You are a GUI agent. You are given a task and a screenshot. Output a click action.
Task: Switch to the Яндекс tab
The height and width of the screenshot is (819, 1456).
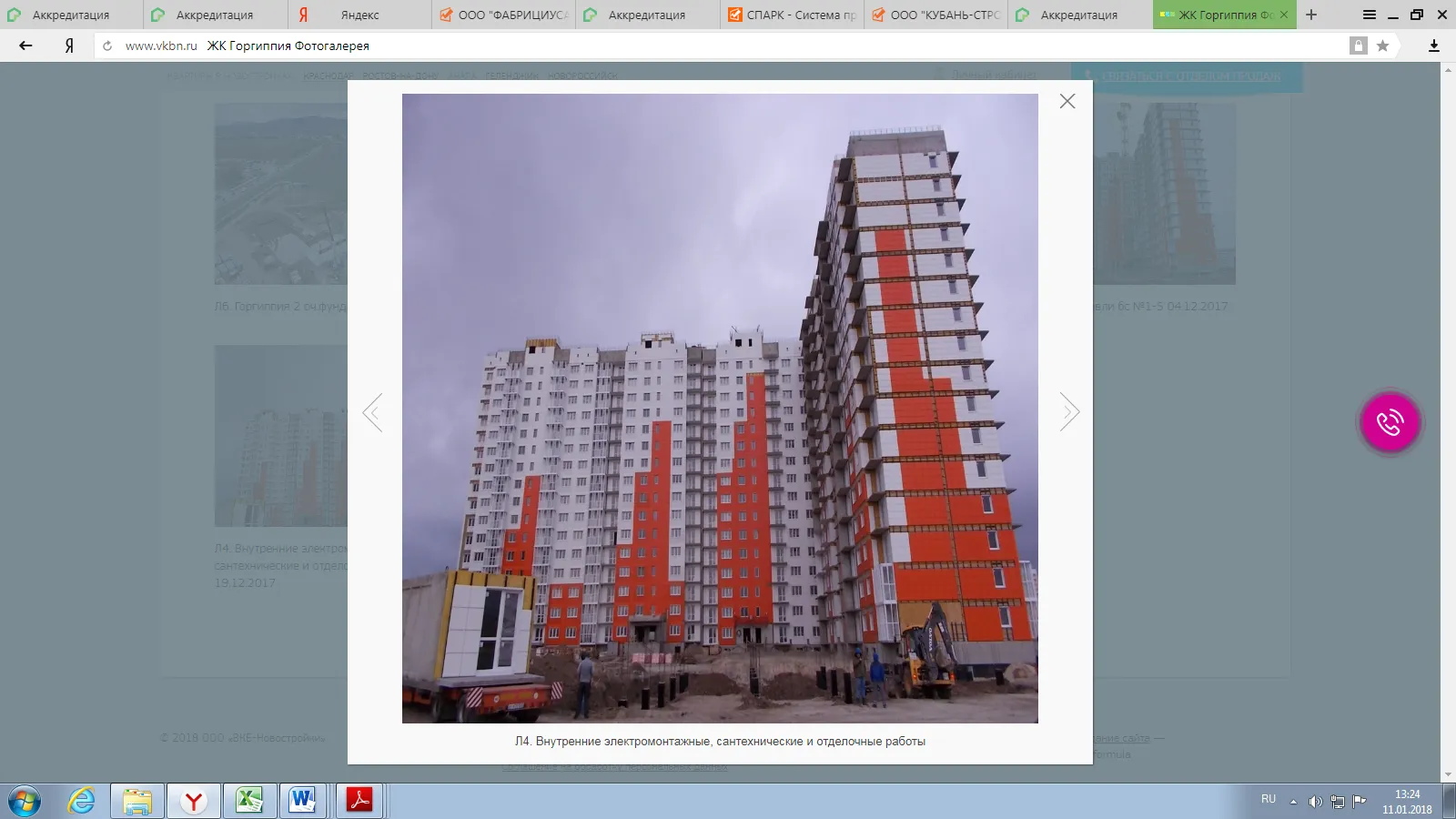click(x=359, y=15)
